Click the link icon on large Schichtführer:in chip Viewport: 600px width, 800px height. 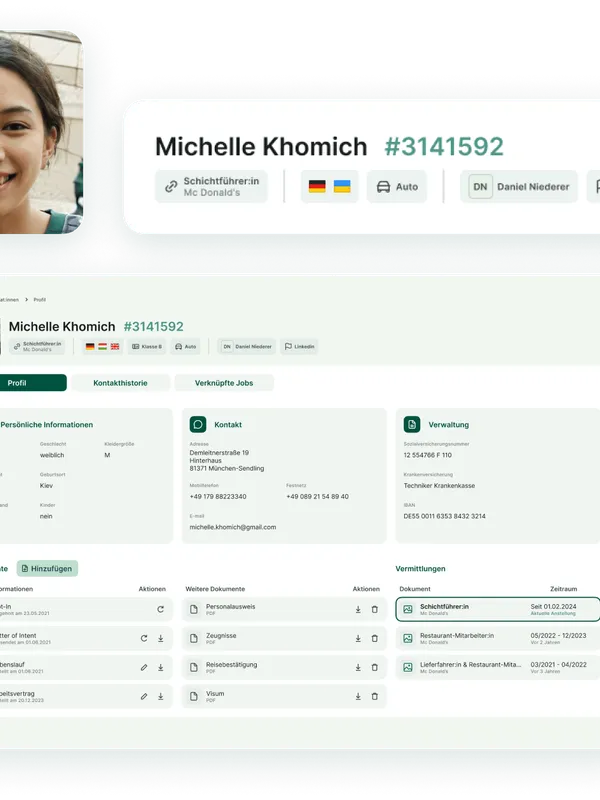tap(171, 187)
